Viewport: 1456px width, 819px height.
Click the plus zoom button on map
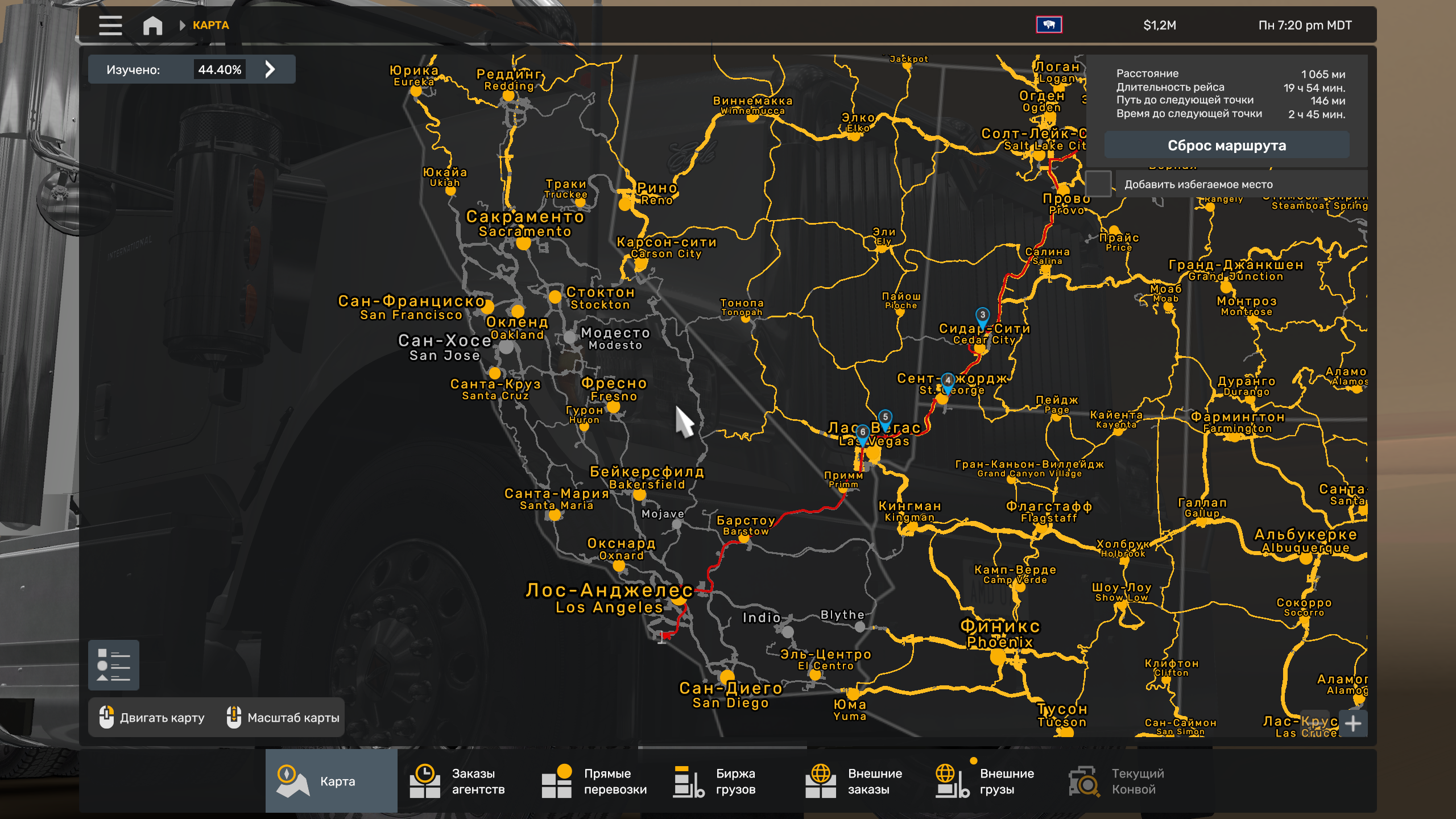(x=1353, y=723)
